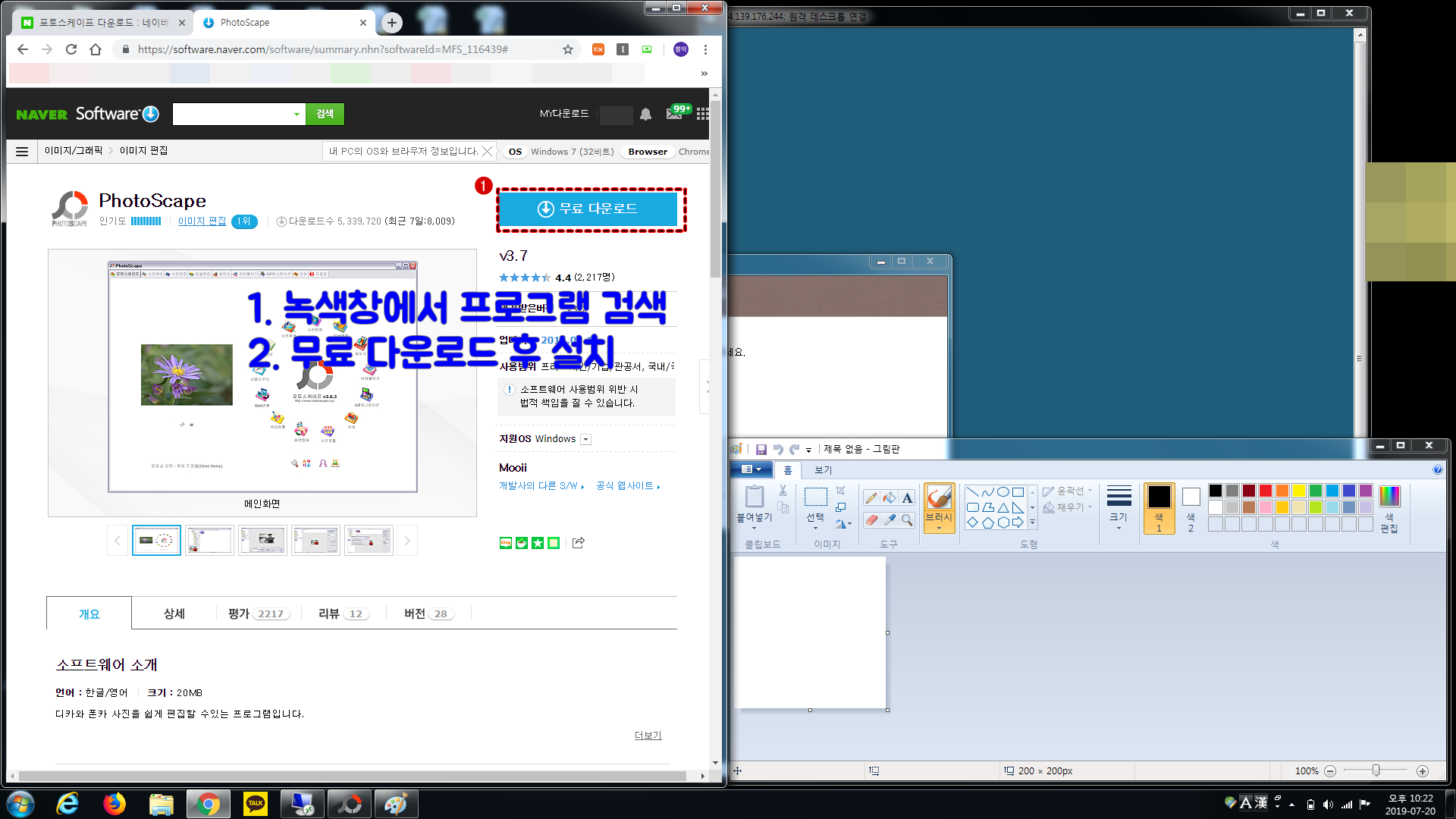
Task: Click the Windows Start button
Action: [x=20, y=803]
